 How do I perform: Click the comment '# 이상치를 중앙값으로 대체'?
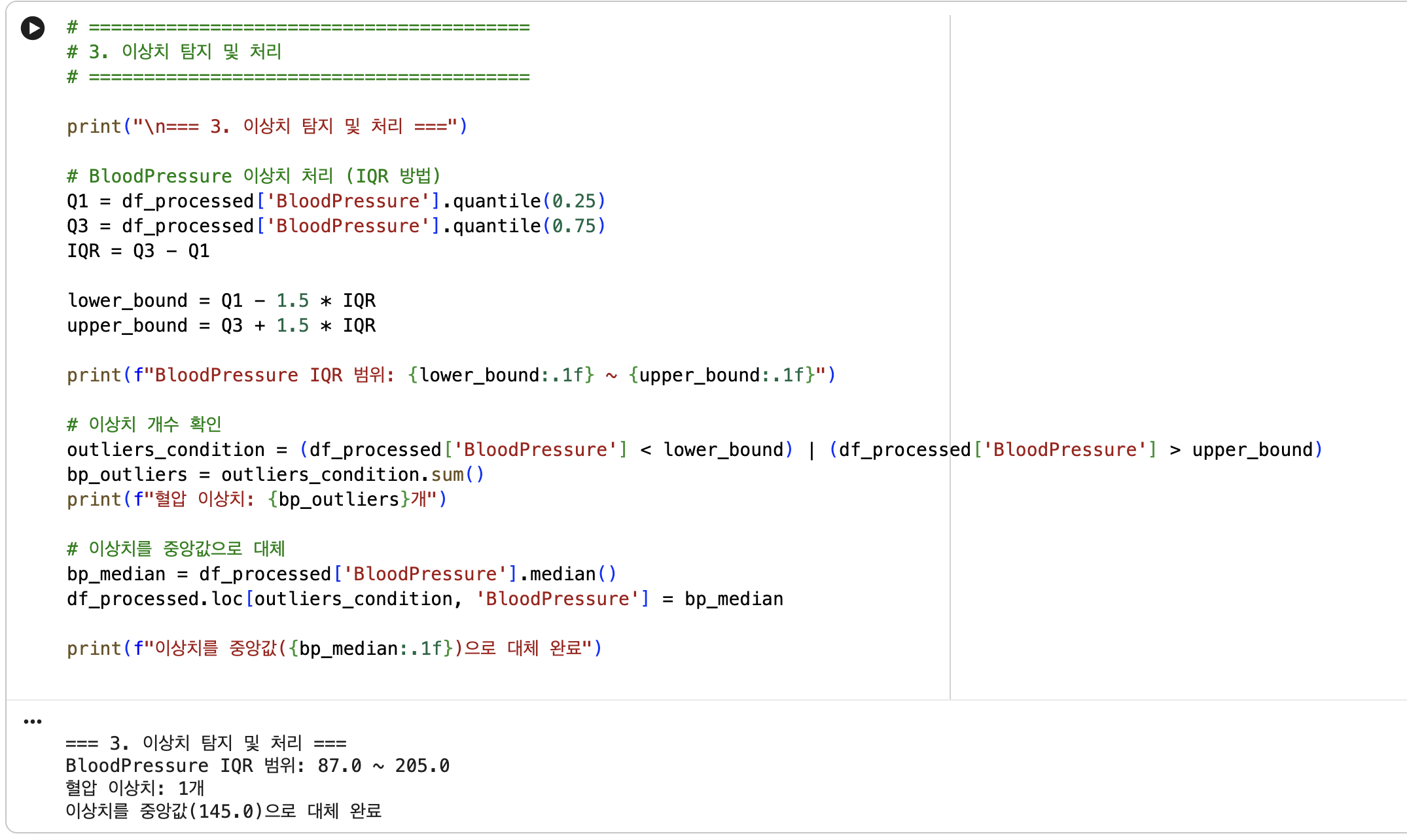pyautogui.click(x=176, y=549)
